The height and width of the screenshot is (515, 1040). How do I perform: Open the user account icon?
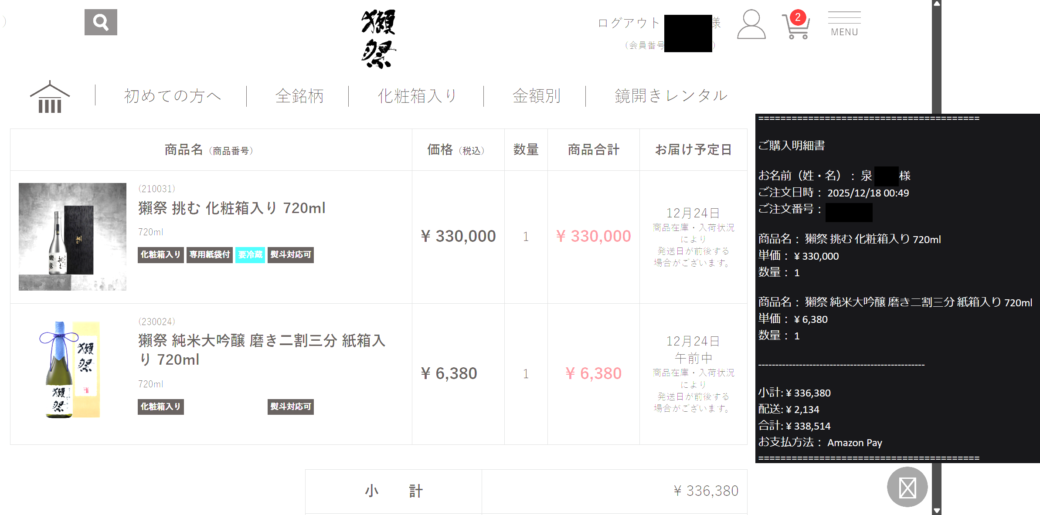point(751,25)
